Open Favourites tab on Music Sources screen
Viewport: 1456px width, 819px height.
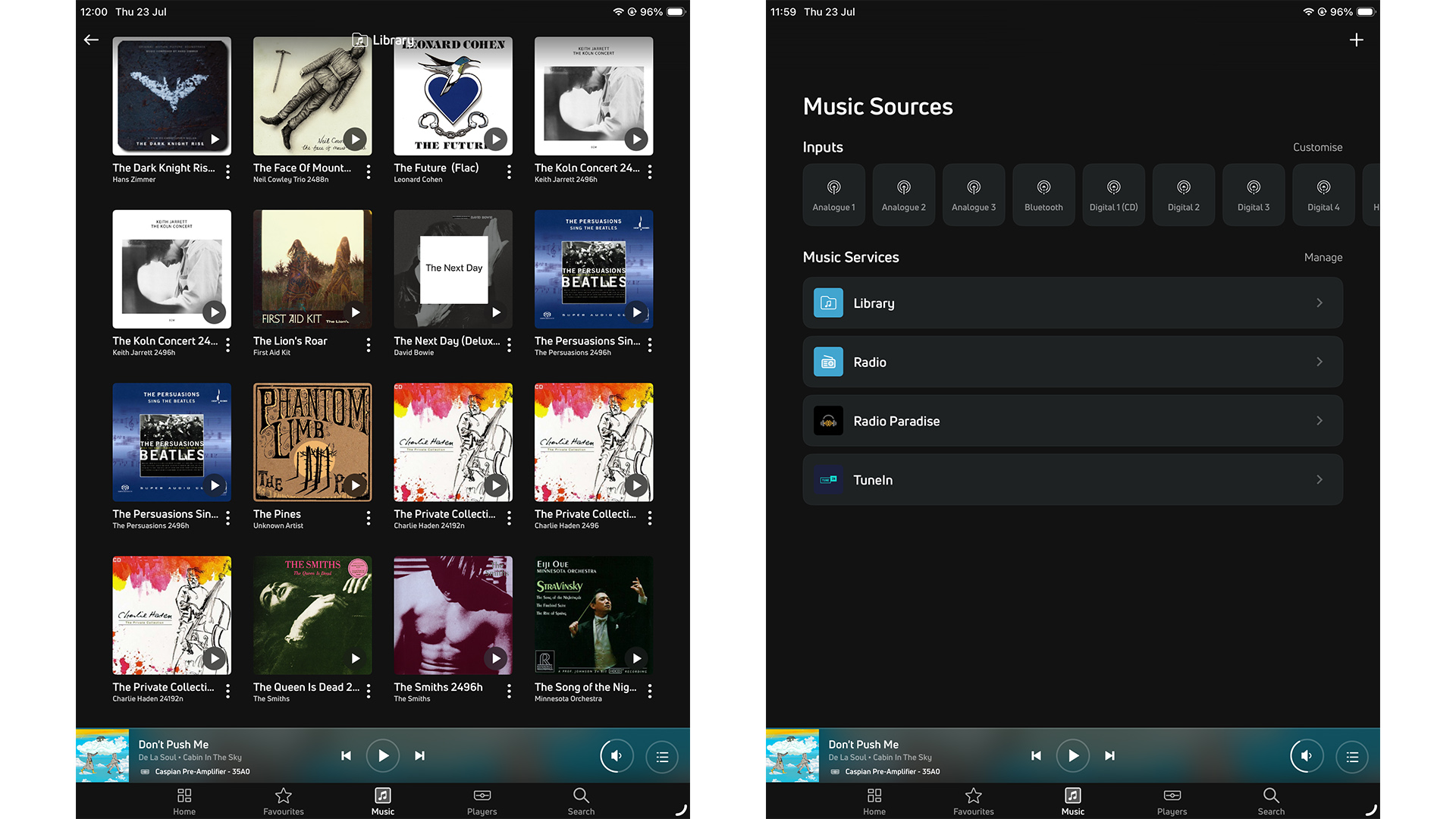click(974, 801)
